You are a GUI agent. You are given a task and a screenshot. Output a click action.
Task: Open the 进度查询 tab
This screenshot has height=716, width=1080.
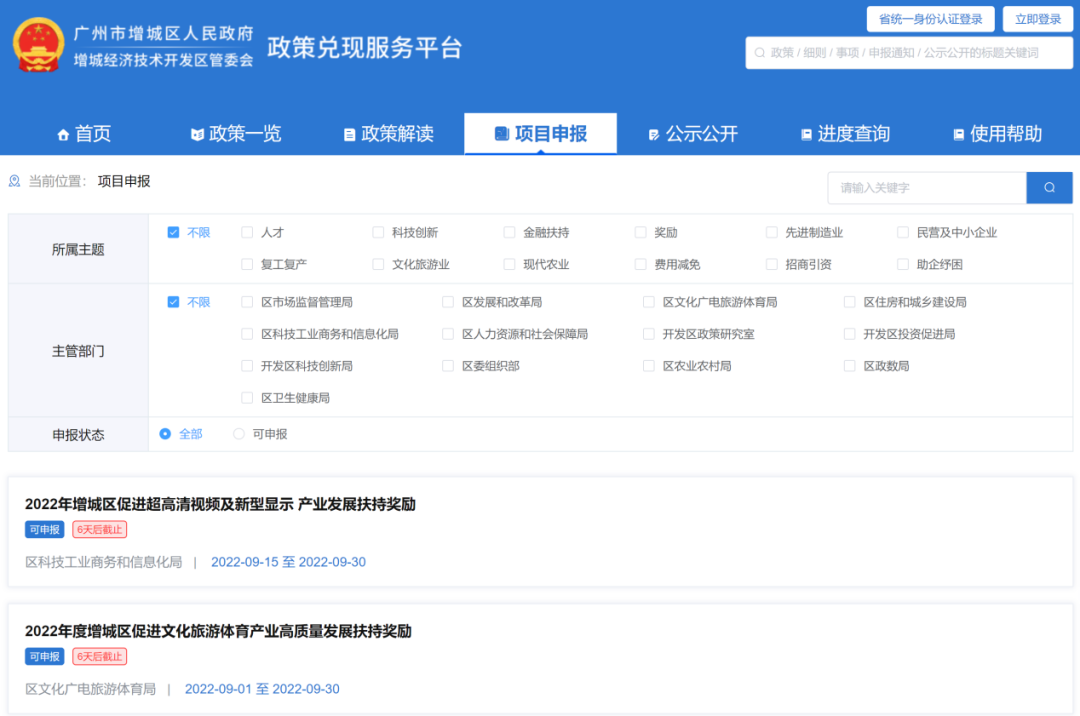pos(844,134)
